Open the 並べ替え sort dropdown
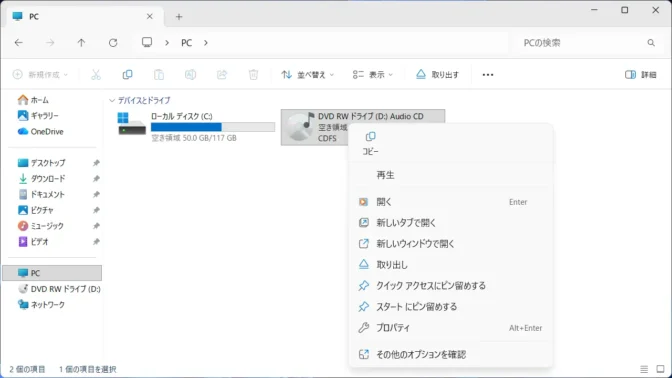Viewport: 672px width, 378px height. [307, 75]
